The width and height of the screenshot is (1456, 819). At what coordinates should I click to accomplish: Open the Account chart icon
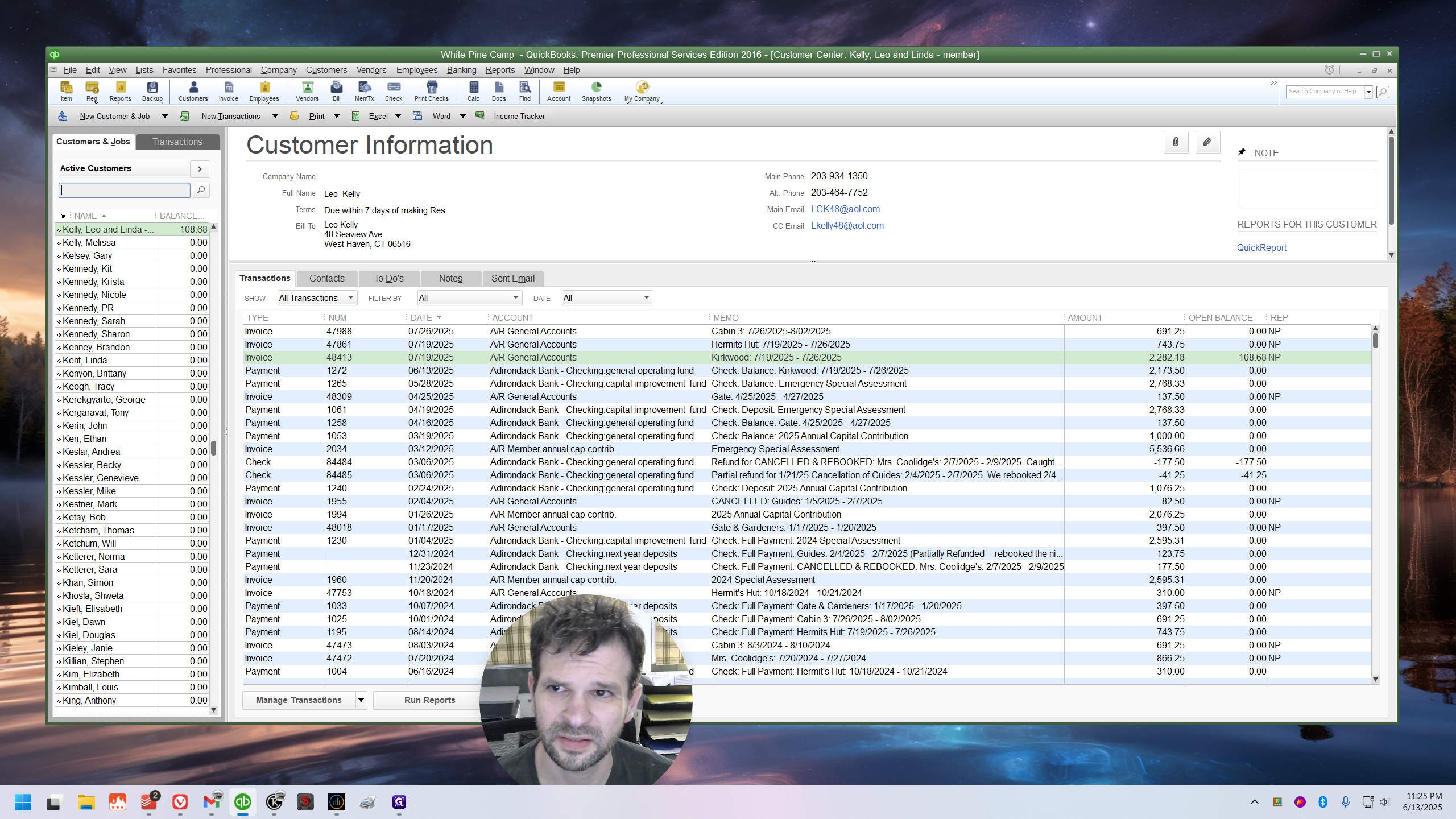point(559,91)
